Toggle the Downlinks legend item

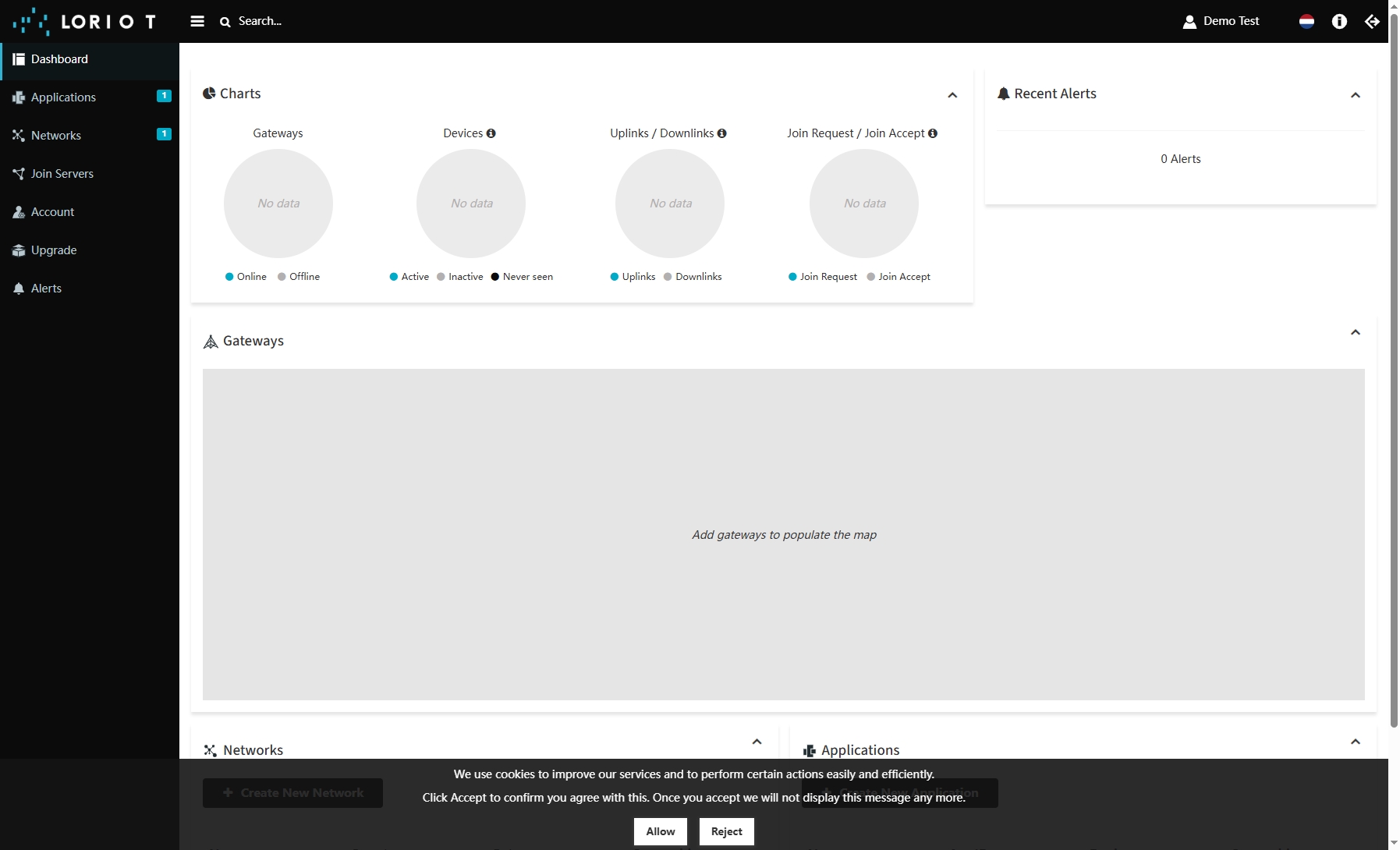coord(693,277)
